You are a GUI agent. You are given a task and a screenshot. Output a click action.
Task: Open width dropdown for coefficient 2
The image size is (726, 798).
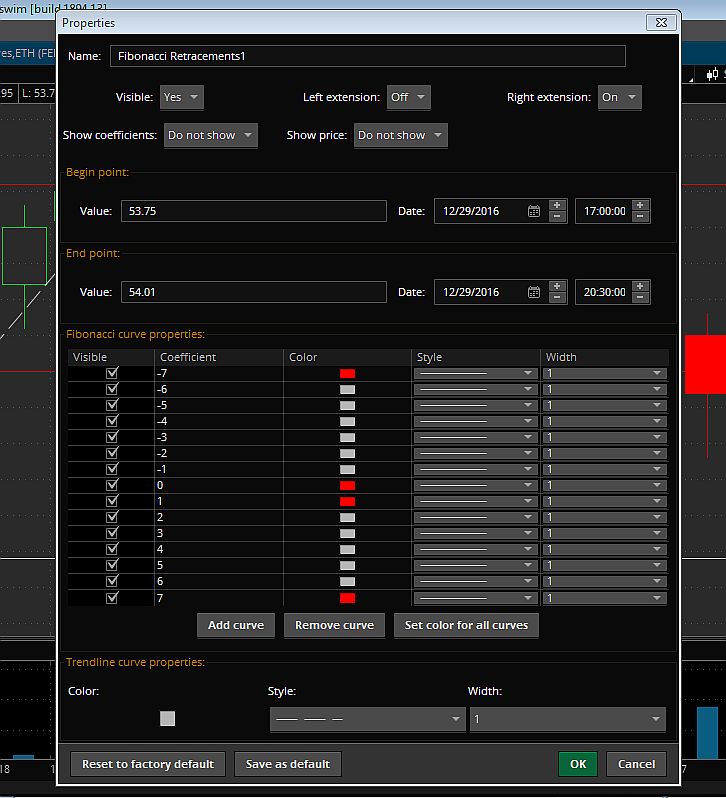605,517
